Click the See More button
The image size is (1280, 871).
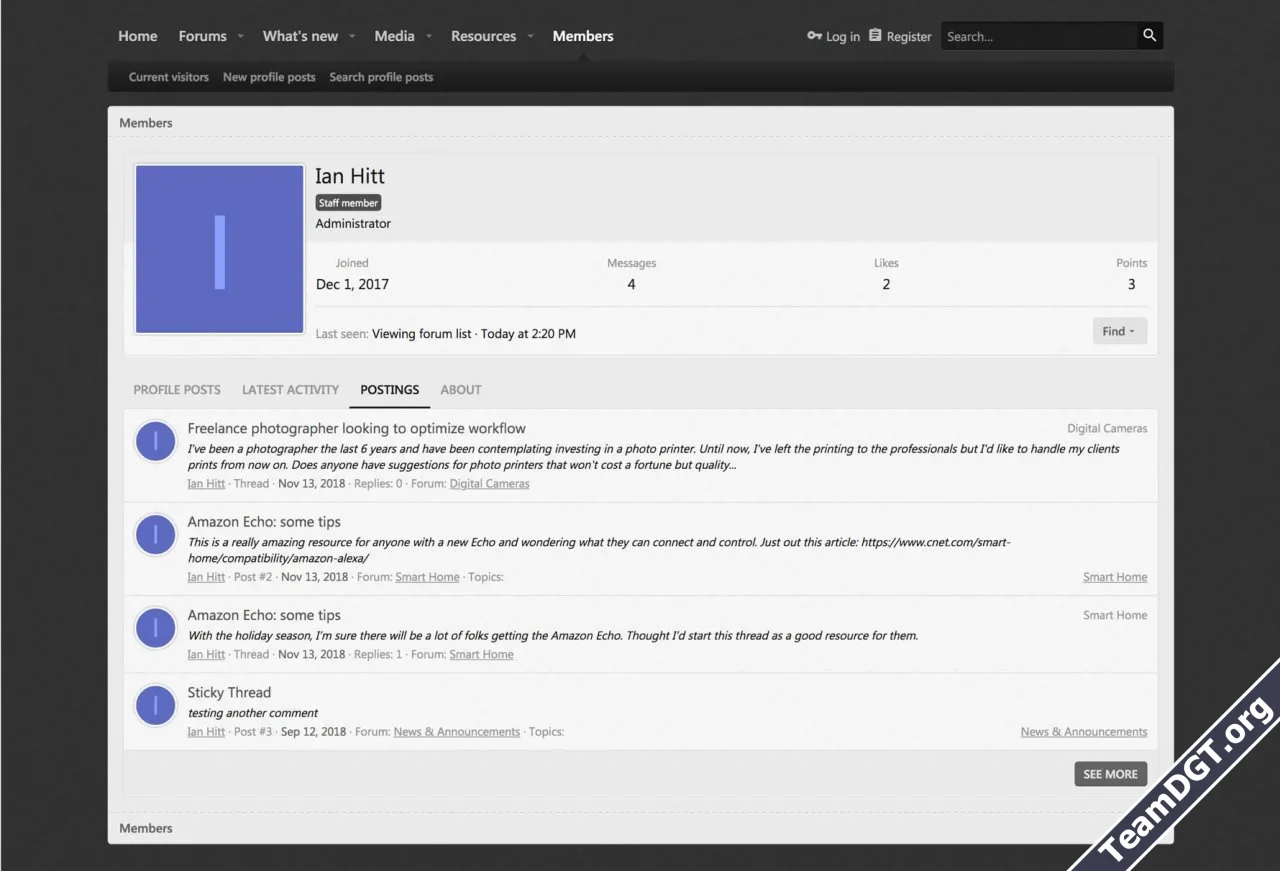[1110, 774]
